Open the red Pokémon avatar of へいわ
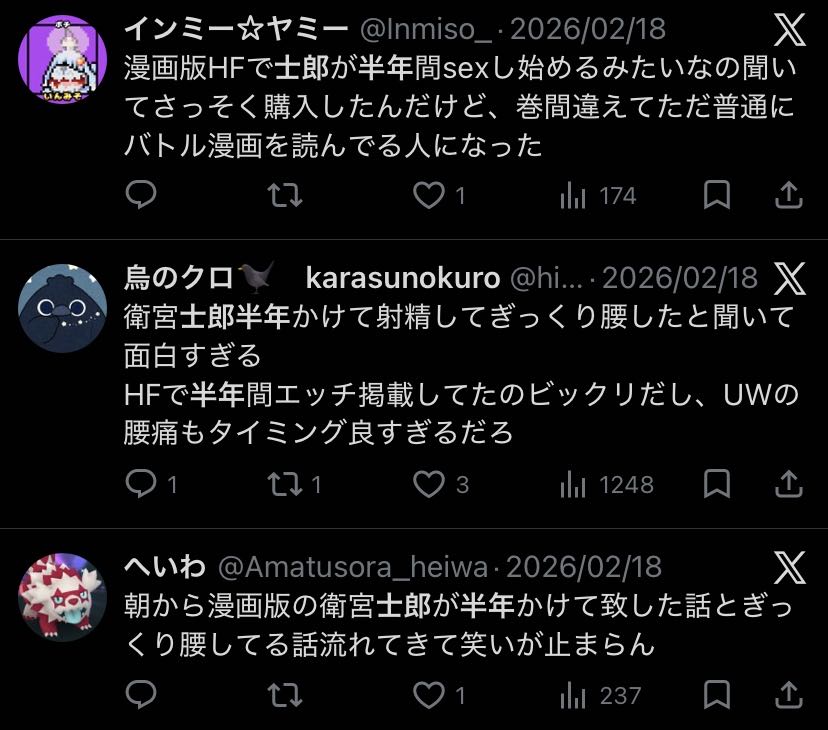 coord(62,597)
